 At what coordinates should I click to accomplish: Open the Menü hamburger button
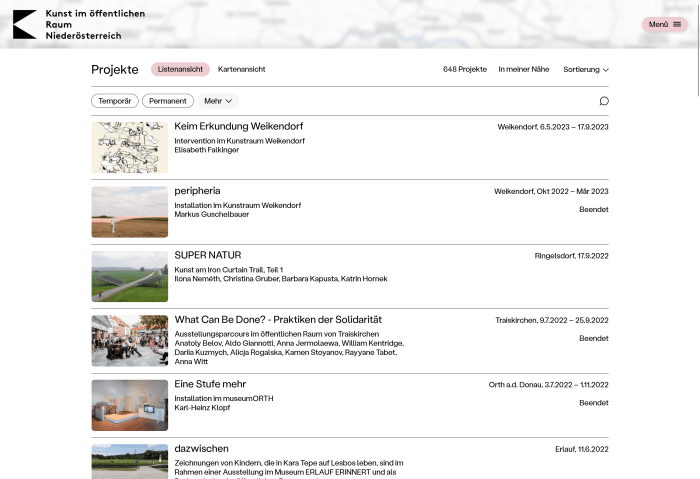[x=664, y=24]
